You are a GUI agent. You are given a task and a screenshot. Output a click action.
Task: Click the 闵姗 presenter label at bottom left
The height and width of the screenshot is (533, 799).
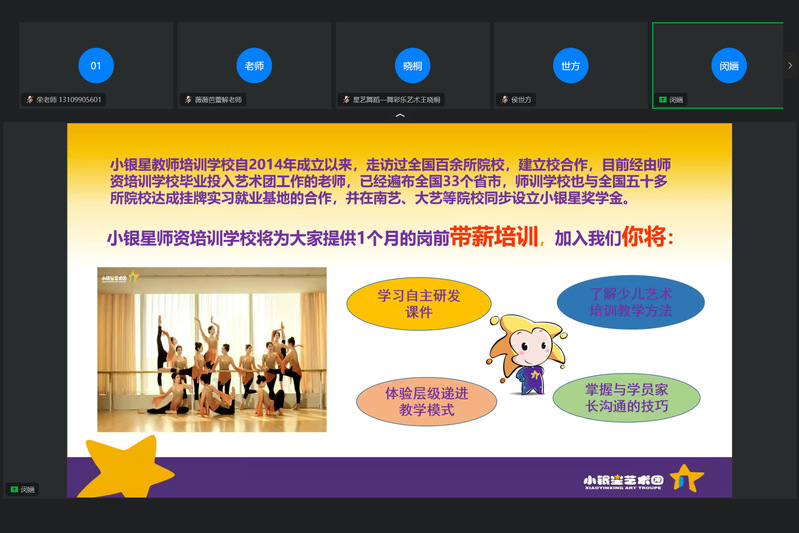[x=23, y=489]
